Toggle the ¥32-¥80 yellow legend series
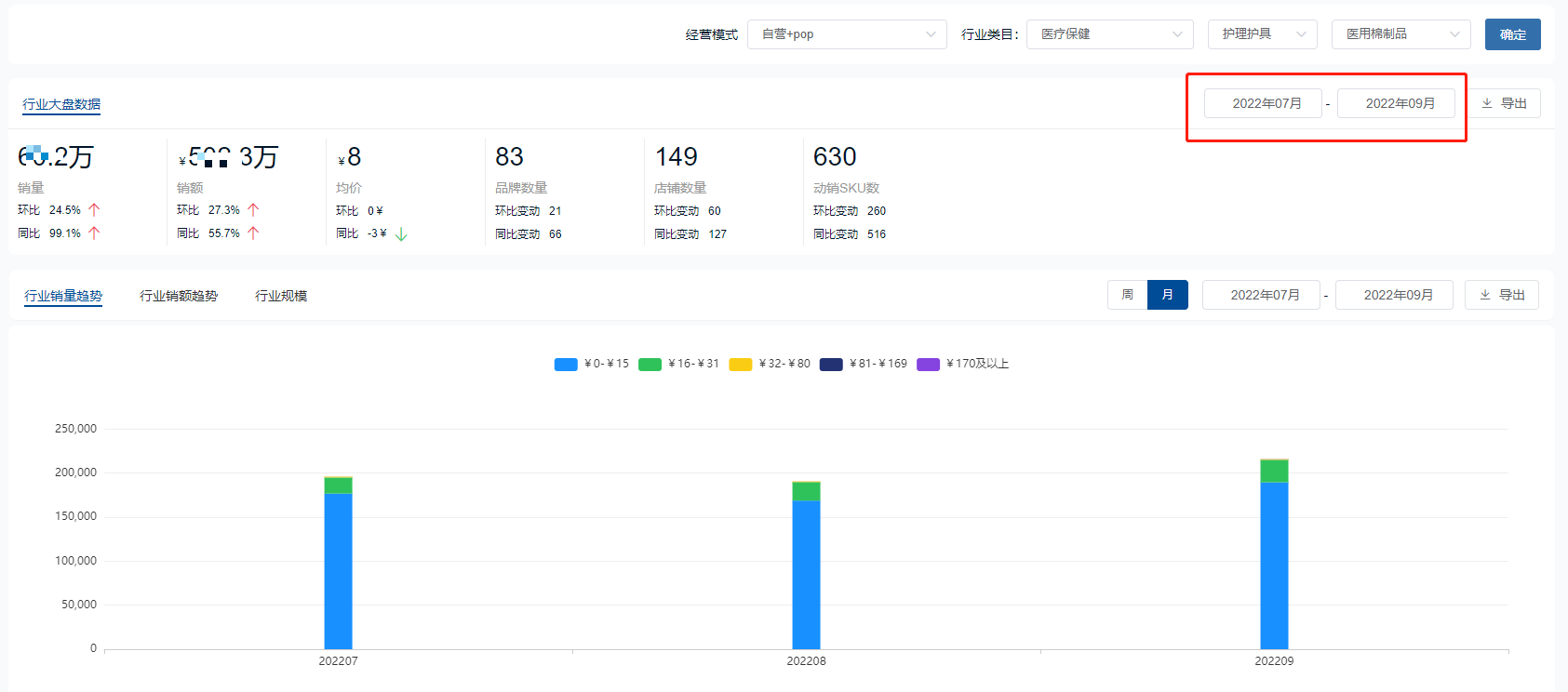The image size is (1568, 692). point(741,365)
